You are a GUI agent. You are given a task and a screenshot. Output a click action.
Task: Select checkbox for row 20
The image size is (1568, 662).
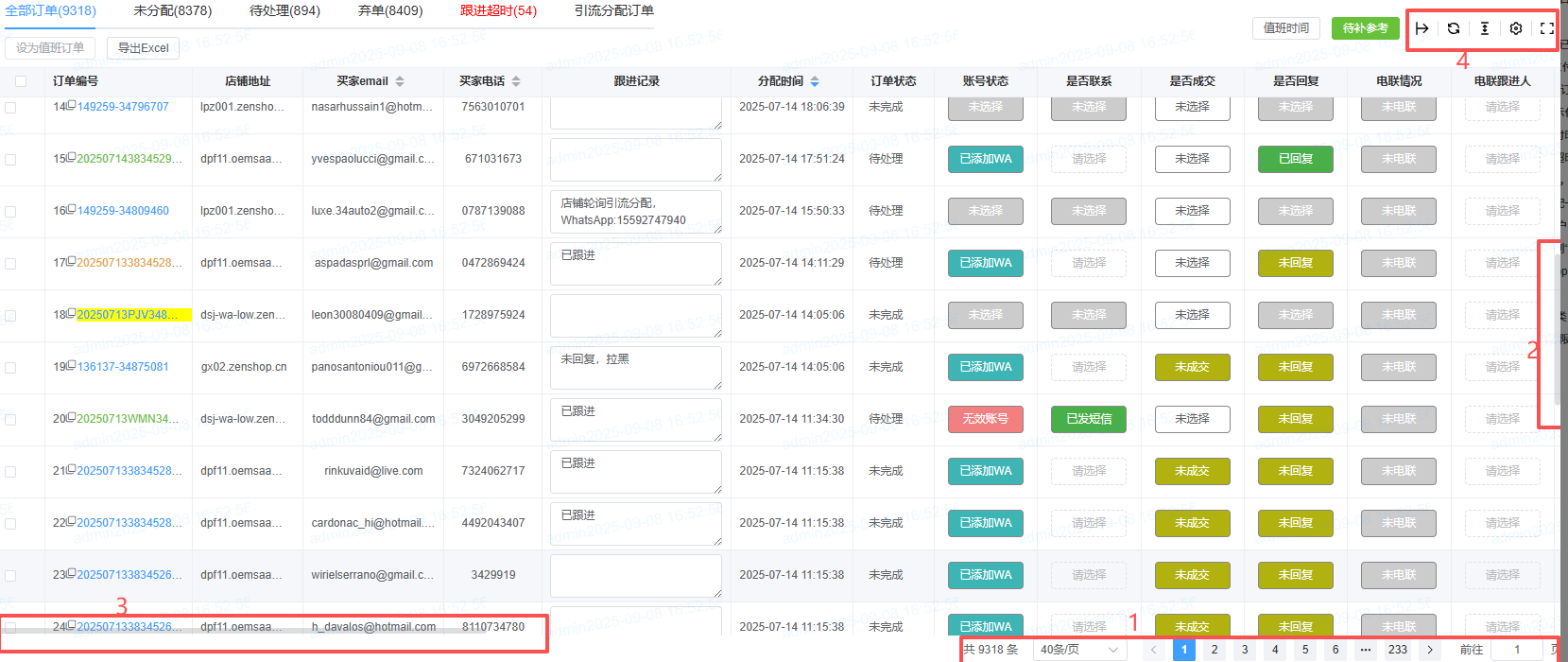pos(10,420)
